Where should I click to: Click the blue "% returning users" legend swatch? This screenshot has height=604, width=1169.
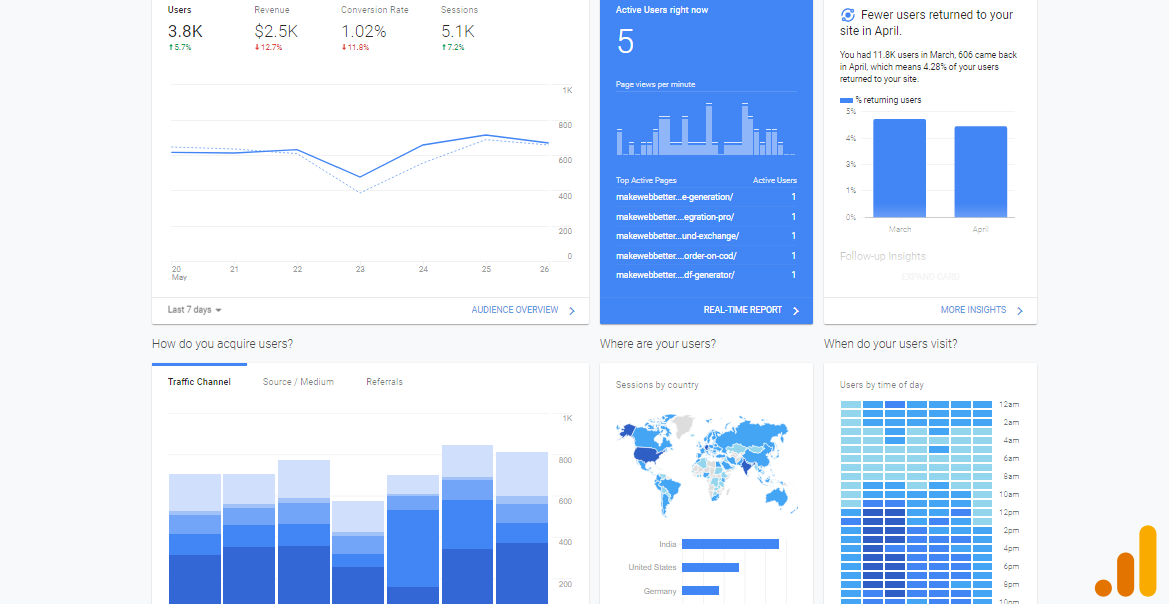tap(845, 99)
